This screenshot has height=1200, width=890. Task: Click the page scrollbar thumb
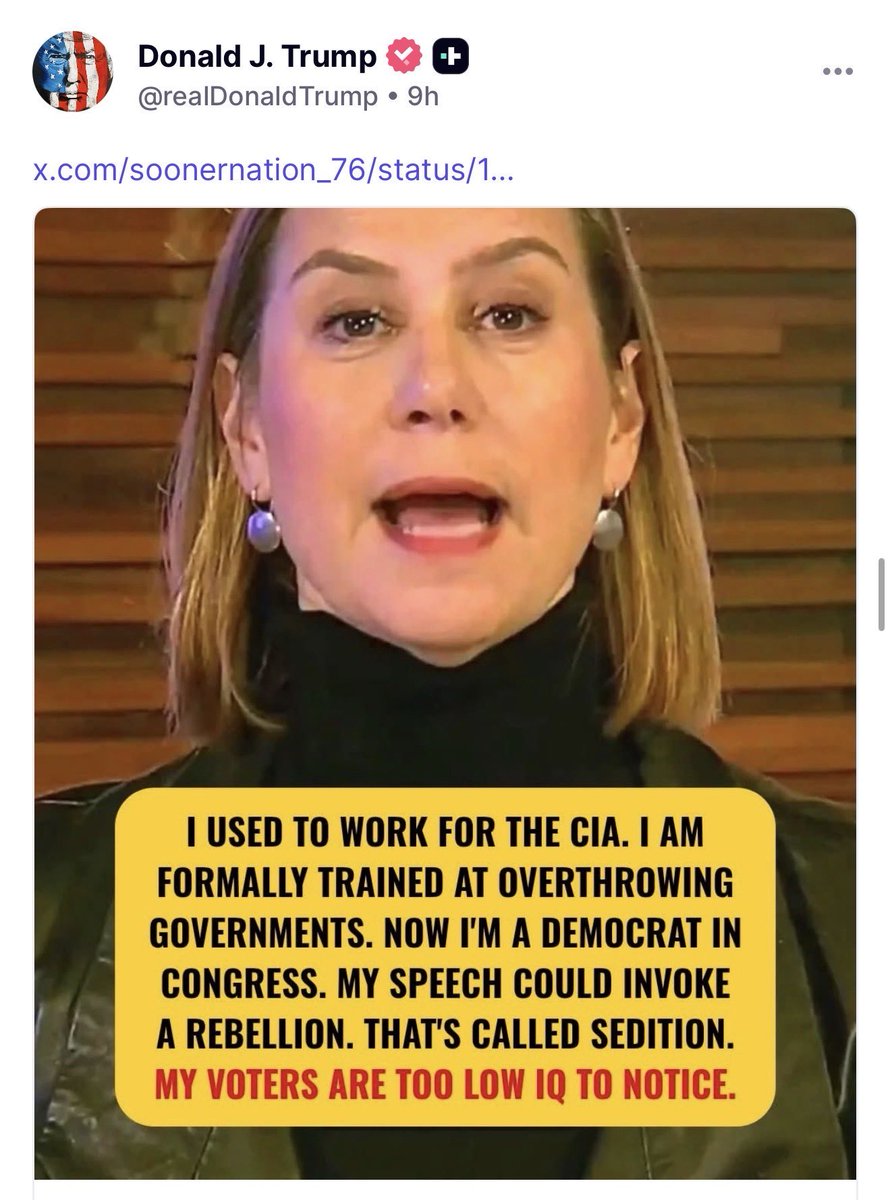point(880,594)
